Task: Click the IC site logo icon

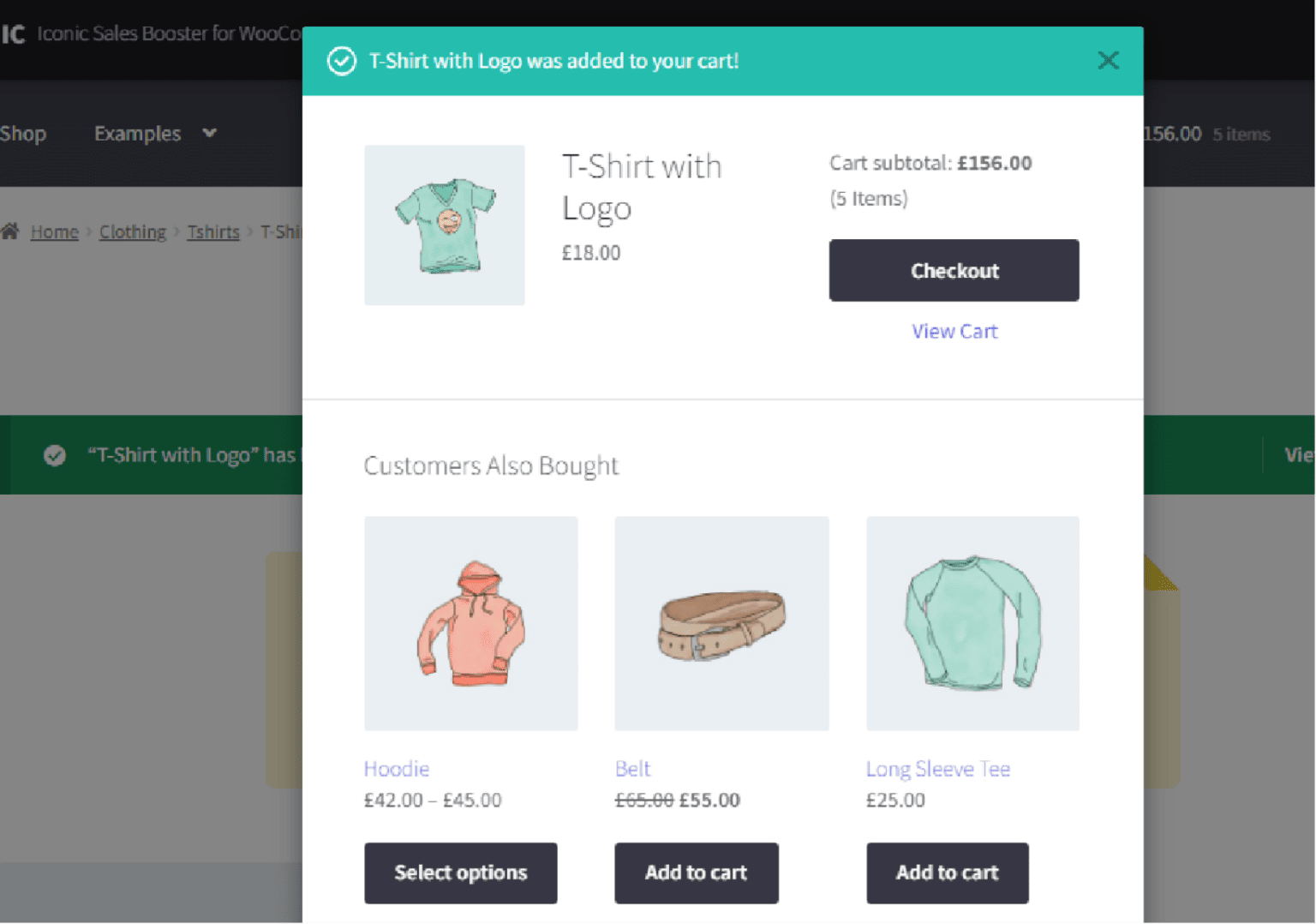Action: point(13,33)
